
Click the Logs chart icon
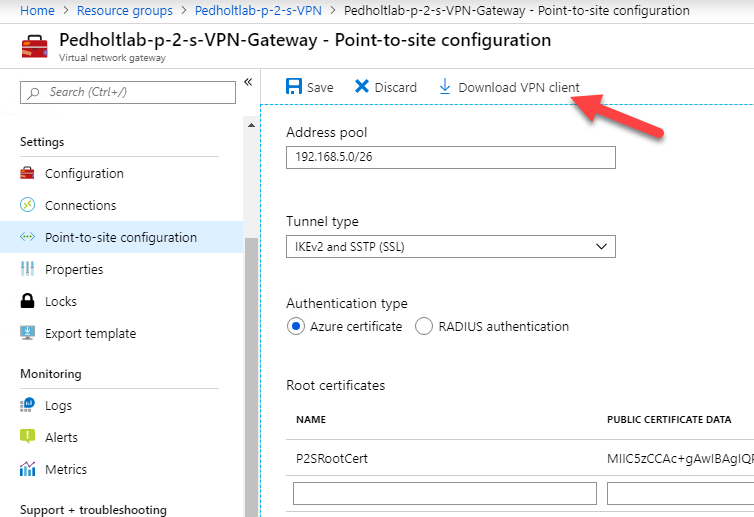pos(27,405)
